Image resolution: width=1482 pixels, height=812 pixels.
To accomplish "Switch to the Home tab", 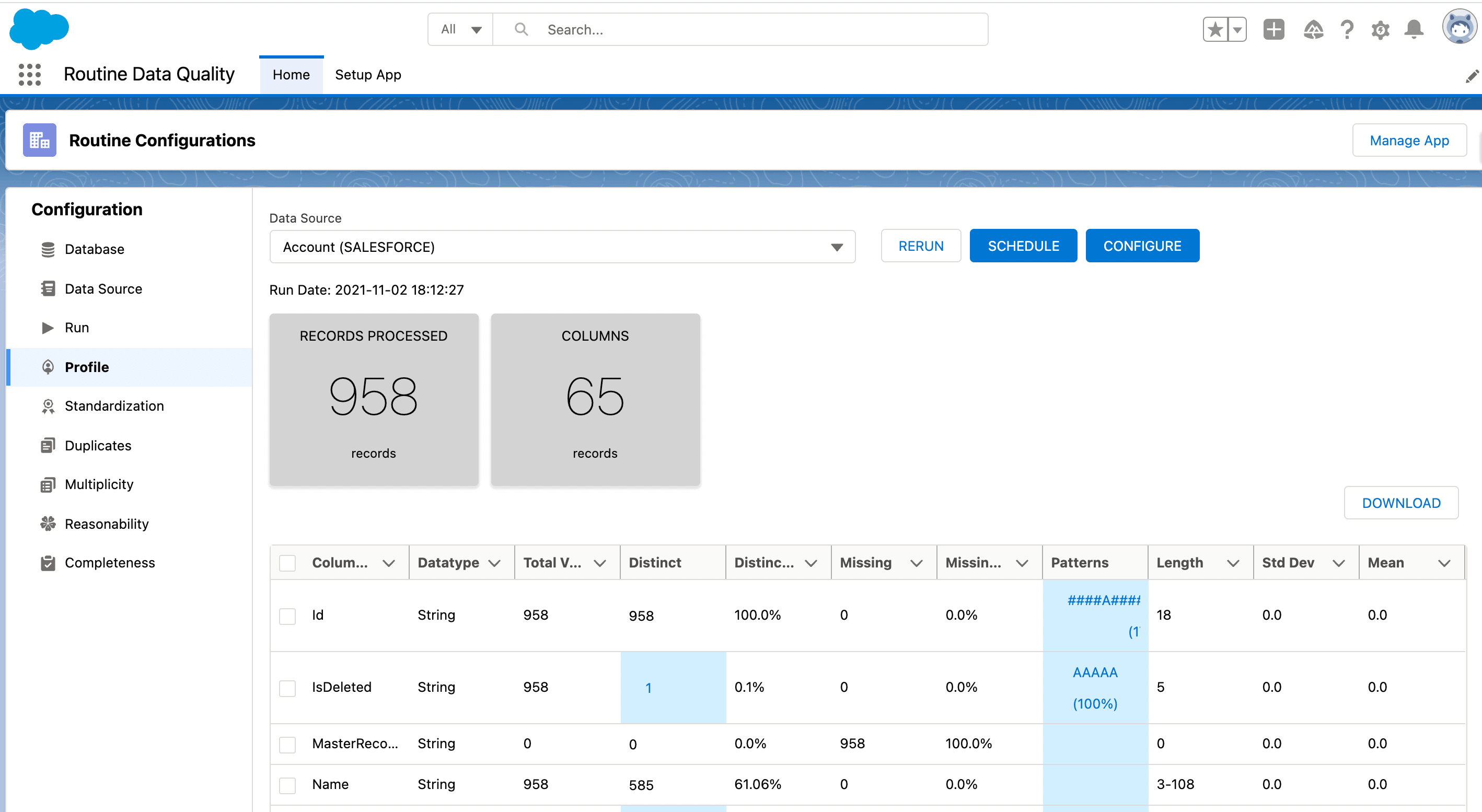I will click(291, 74).
